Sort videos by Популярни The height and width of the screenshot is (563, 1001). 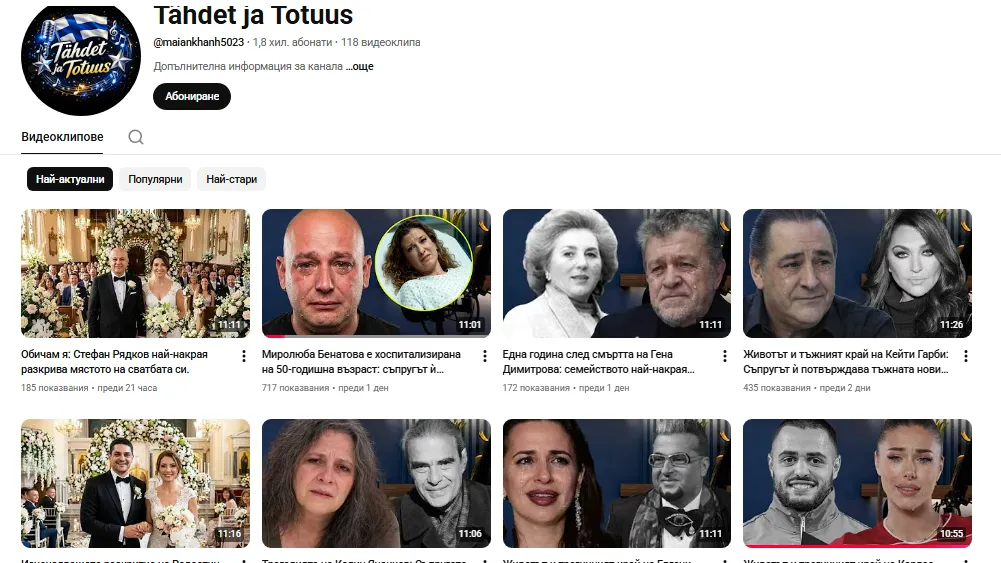pyautogui.click(x=155, y=179)
